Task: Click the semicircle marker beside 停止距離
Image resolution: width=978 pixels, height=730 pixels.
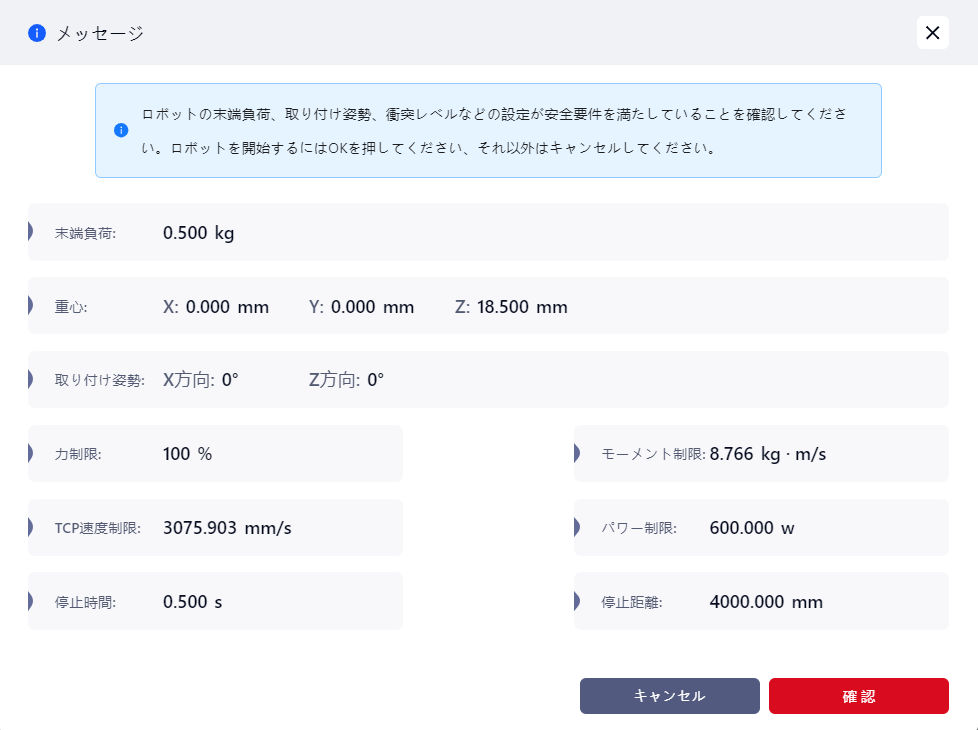Action: coord(577,602)
